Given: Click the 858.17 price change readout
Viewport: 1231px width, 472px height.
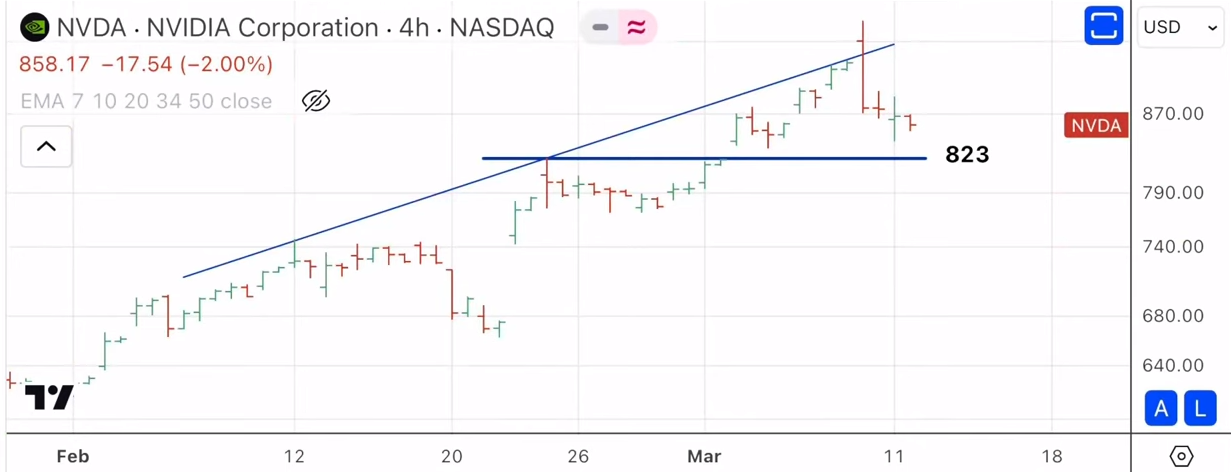Looking at the screenshot, I should point(146,65).
